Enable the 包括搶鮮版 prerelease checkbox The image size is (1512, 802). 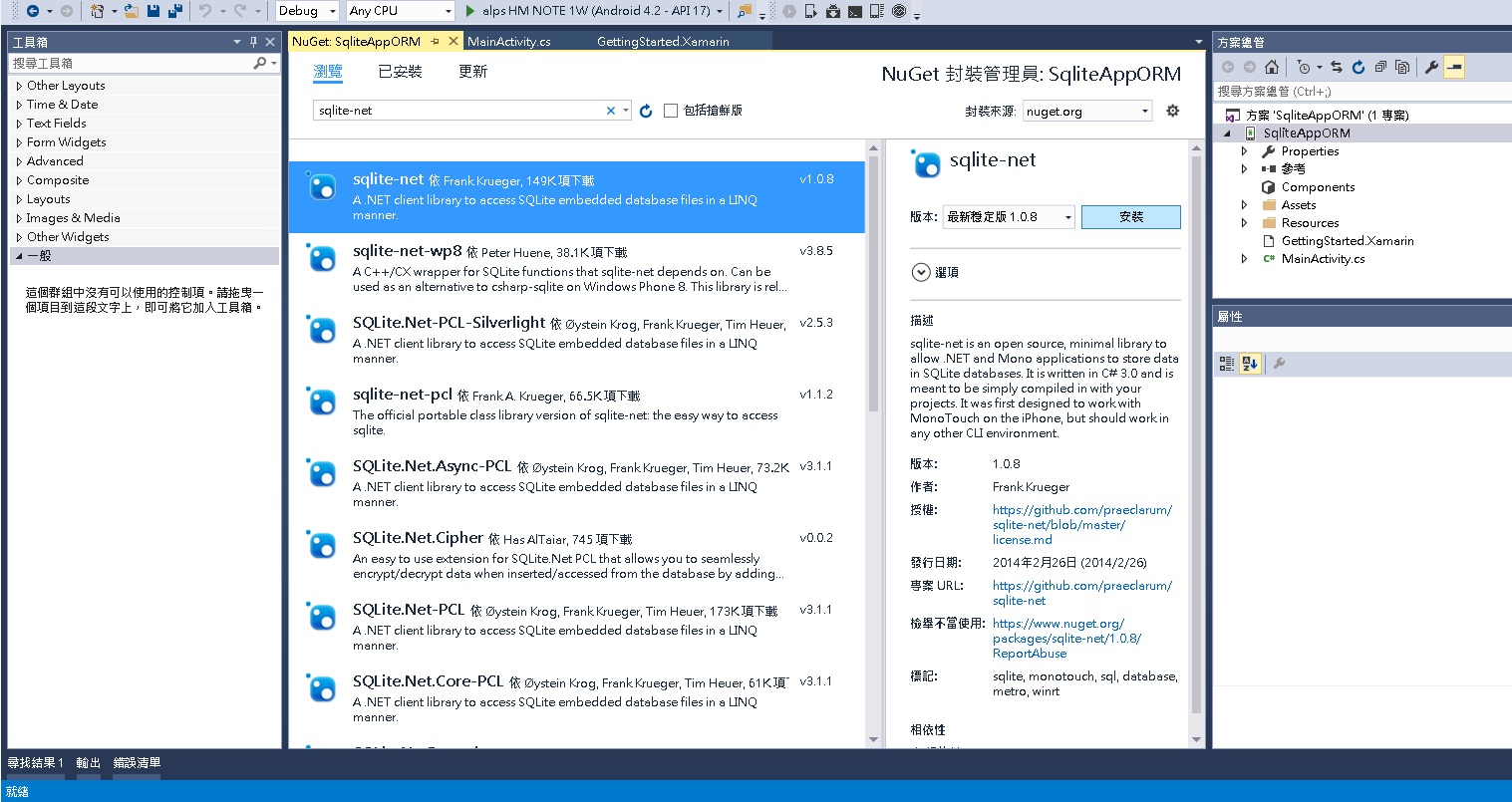point(671,111)
